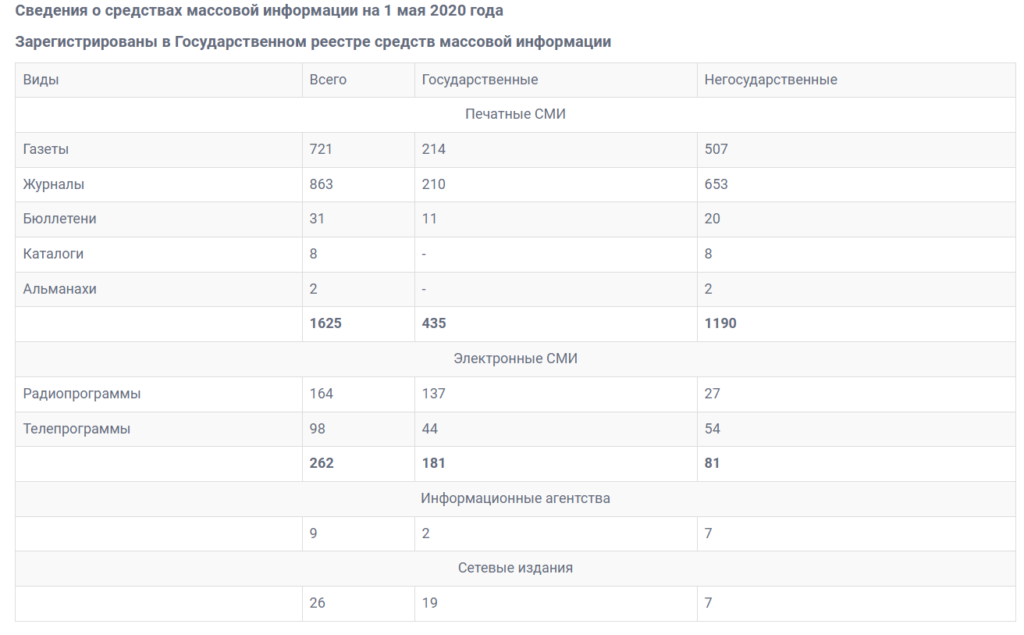Click the 'Радиопрограммы' row label
The image size is (1024, 635).
[x=82, y=394]
